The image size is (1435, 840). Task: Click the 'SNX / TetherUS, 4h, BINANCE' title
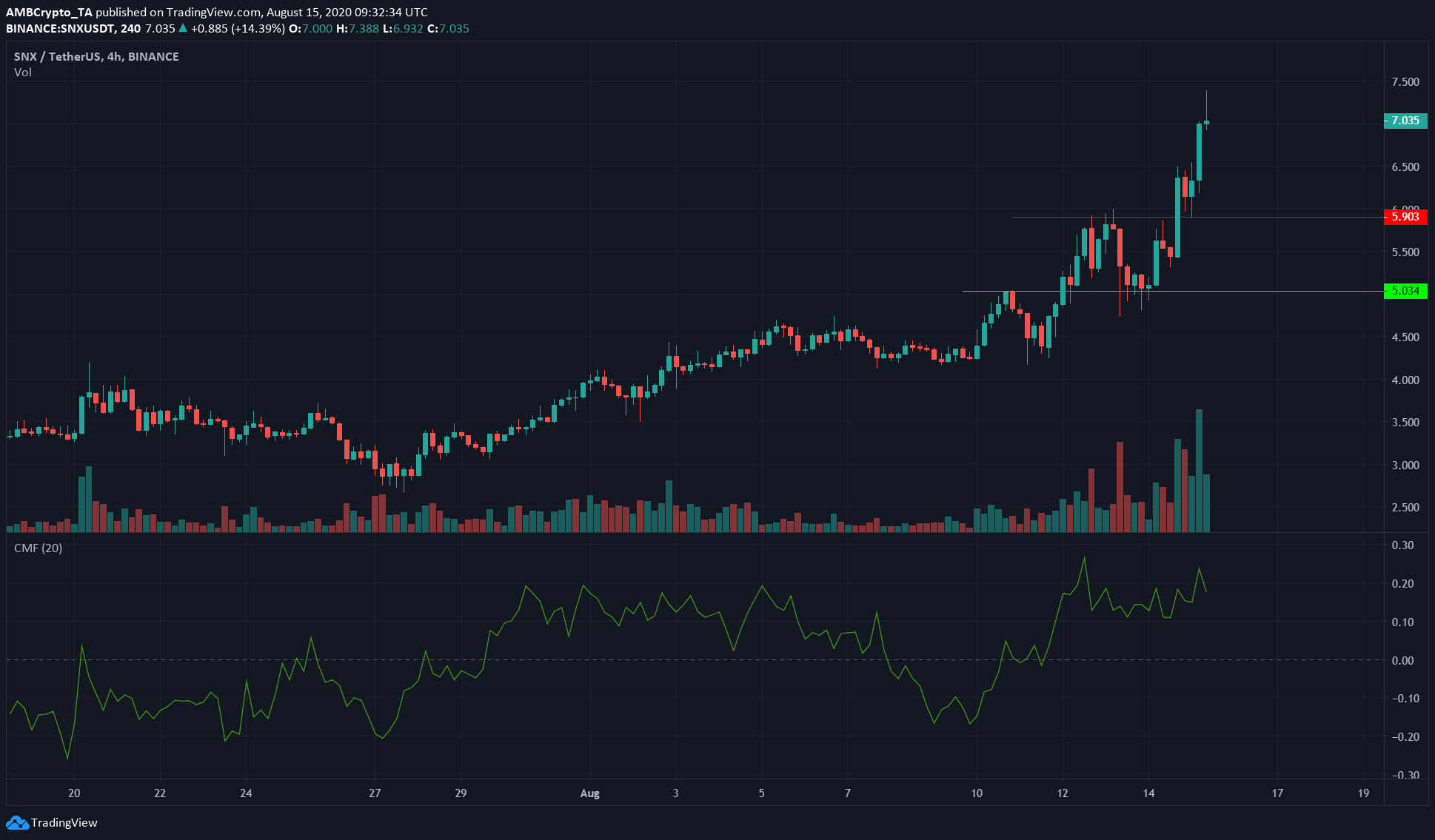[96, 56]
